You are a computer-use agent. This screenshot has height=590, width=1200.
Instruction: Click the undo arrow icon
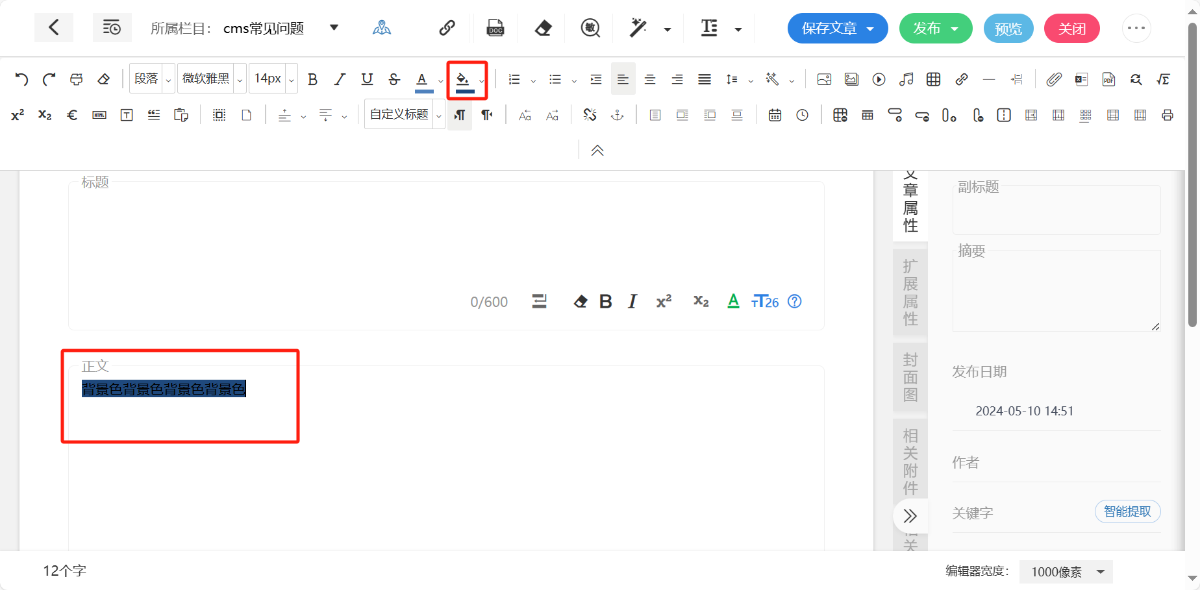pos(21,79)
